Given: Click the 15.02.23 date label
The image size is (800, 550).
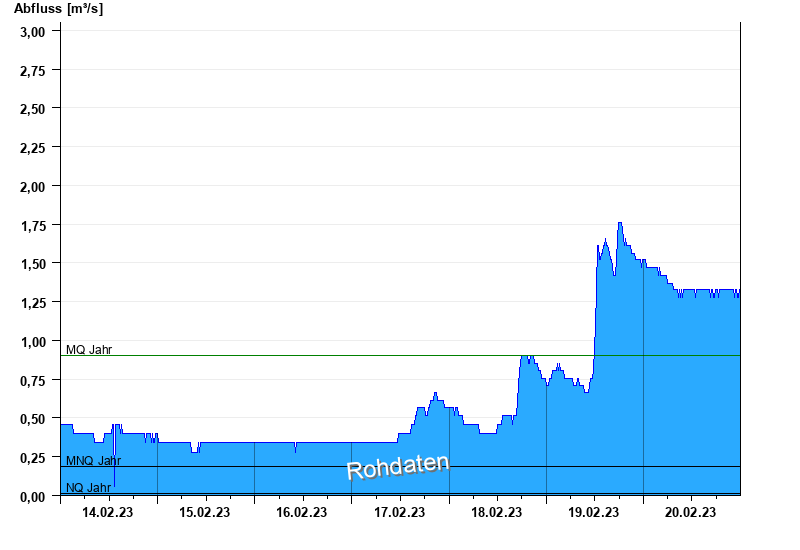Looking at the screenshot, I should point(205,513).
